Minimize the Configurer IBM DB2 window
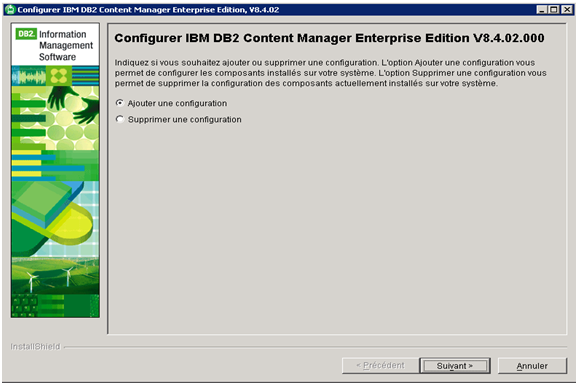578x385 pixels. 541,10
